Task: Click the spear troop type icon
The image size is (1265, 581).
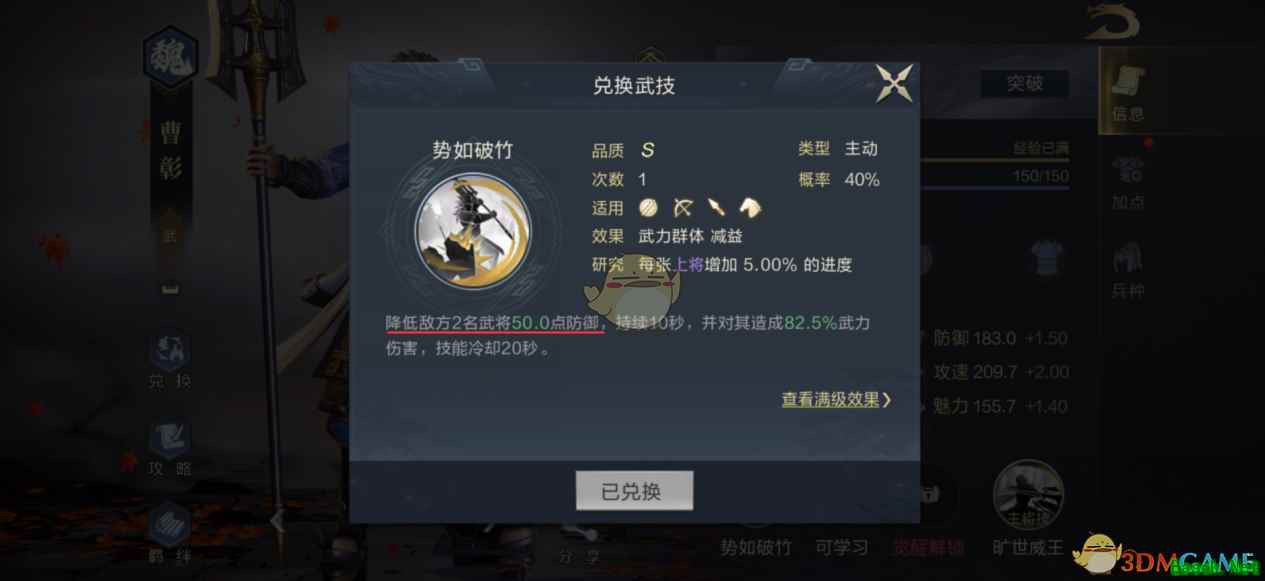Action: pos(717,207)
